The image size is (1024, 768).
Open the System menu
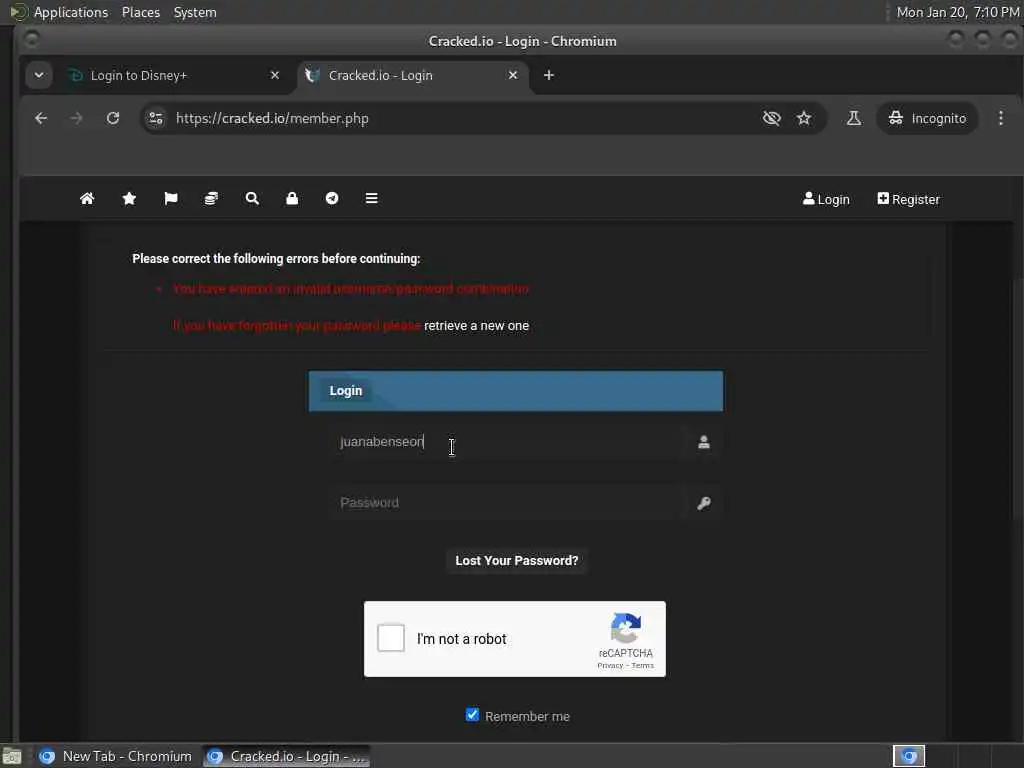pos(195,12)
